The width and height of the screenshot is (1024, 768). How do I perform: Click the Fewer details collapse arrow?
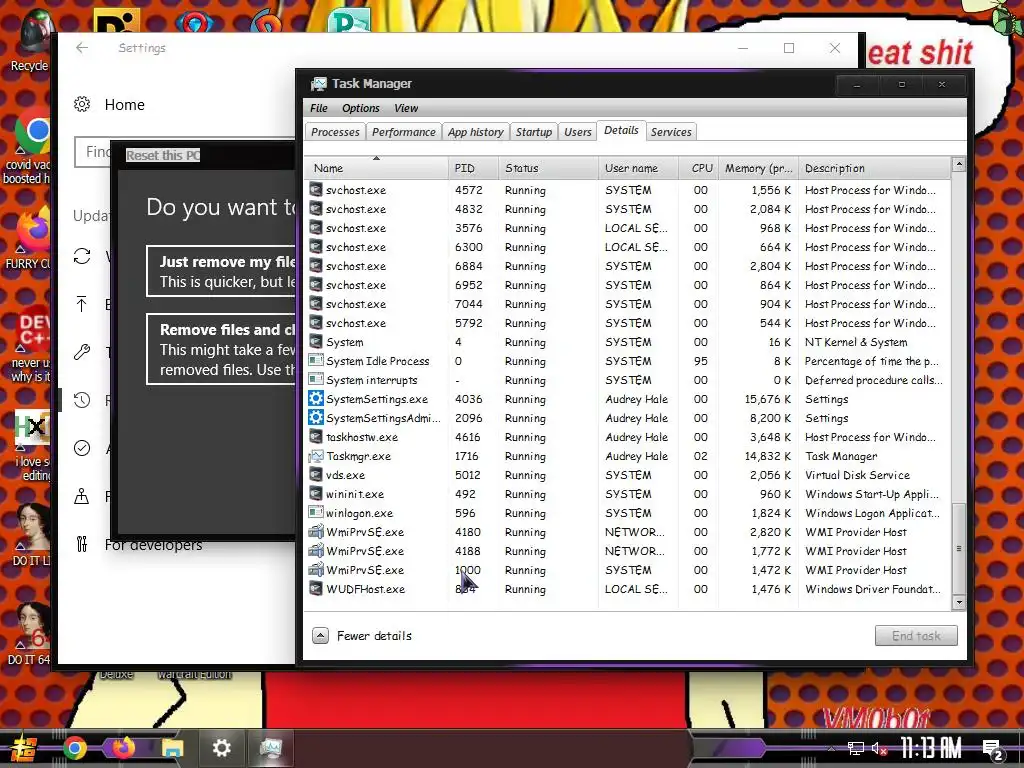pyautogui.click(x=320, y=635)
